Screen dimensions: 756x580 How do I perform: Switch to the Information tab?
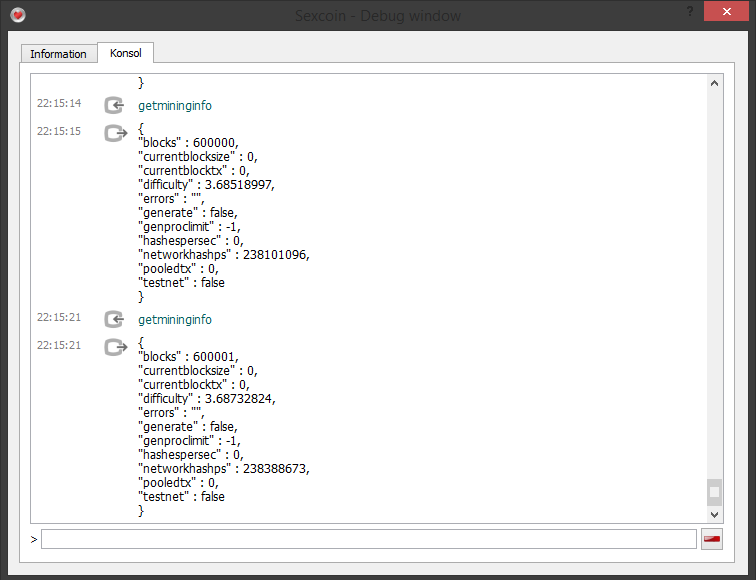[x=58, y=54]
